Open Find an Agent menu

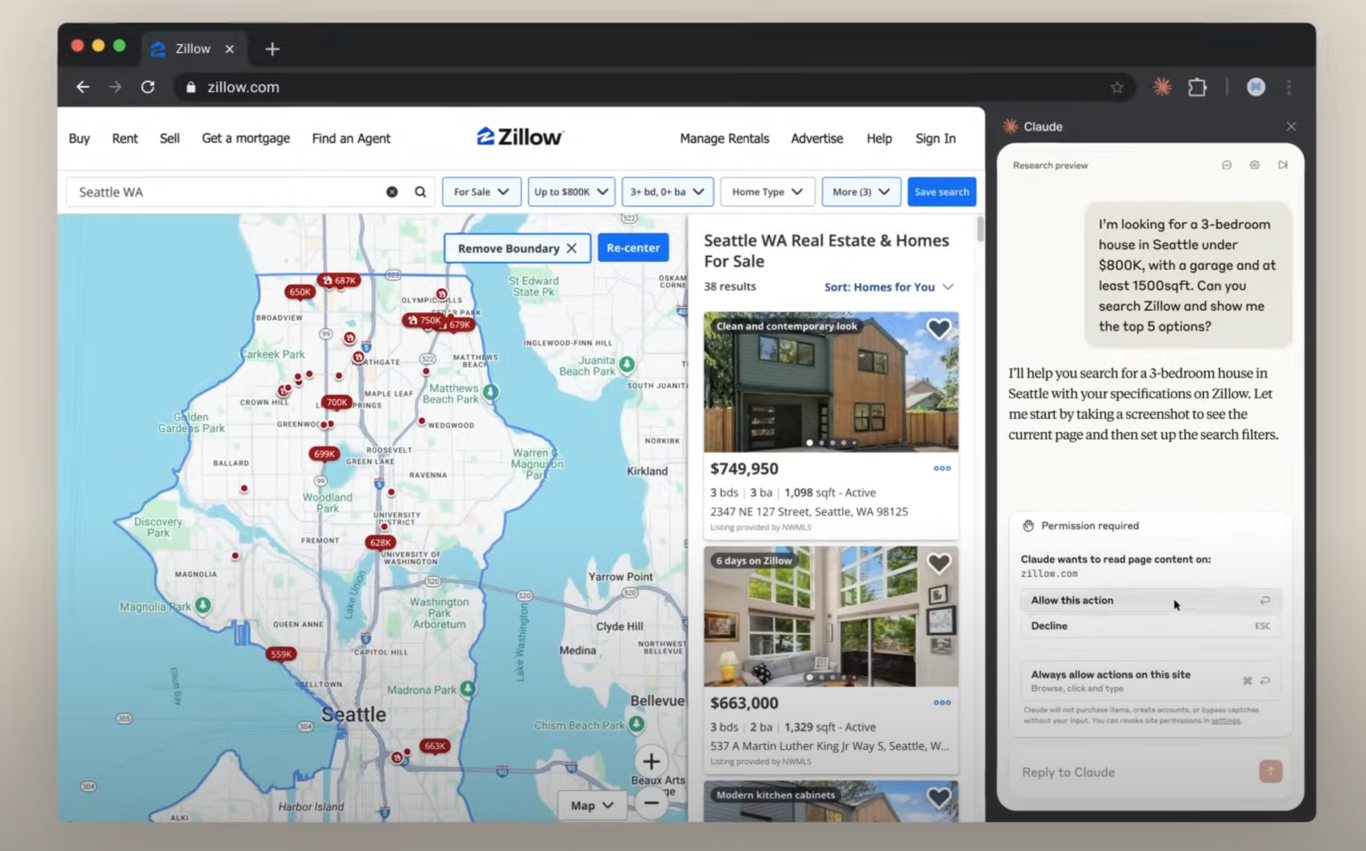[351, 138]
